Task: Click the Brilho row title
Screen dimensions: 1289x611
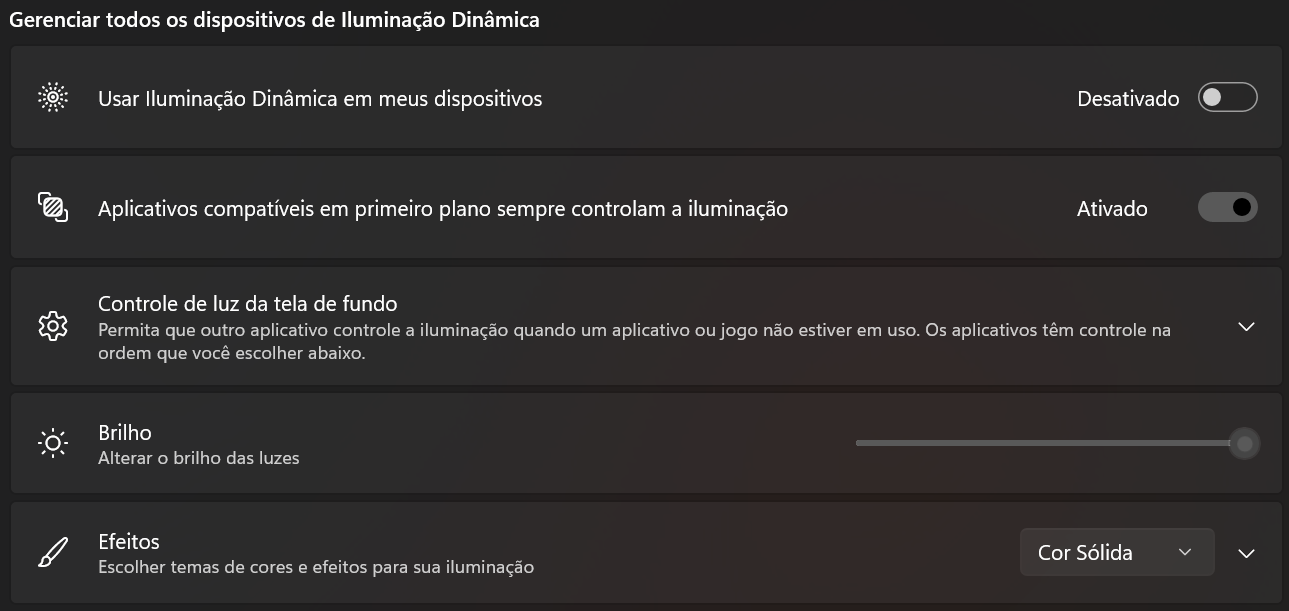Action: [125, 432]
